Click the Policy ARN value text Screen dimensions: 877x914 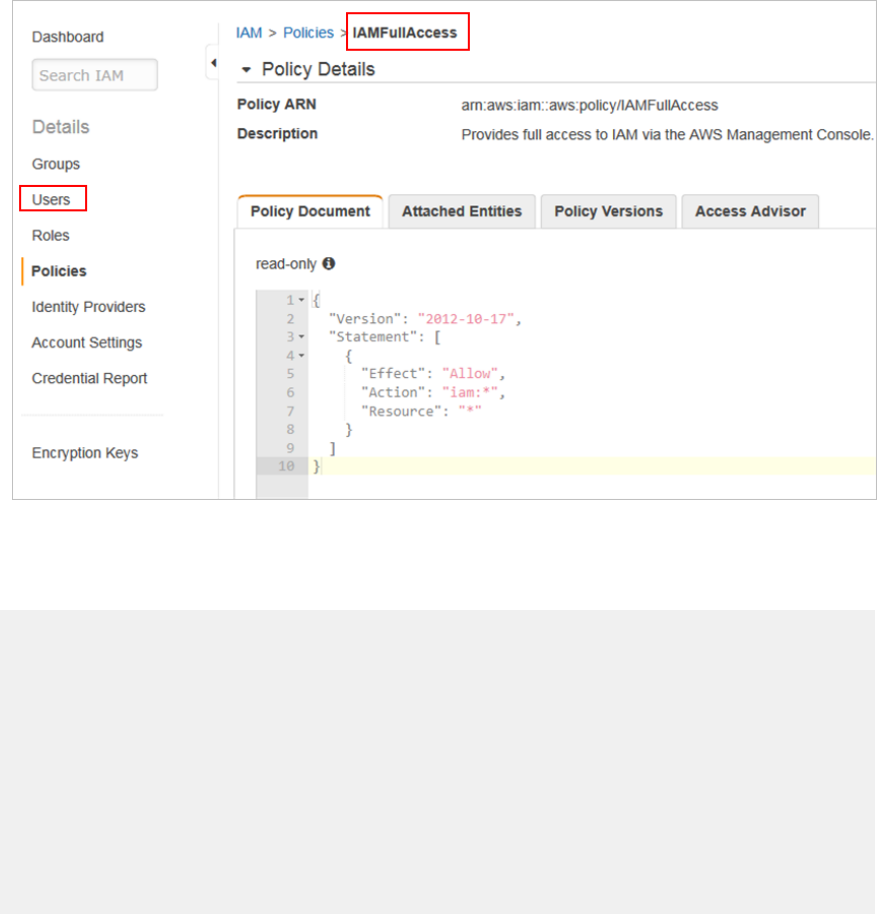tap(589, 105)
